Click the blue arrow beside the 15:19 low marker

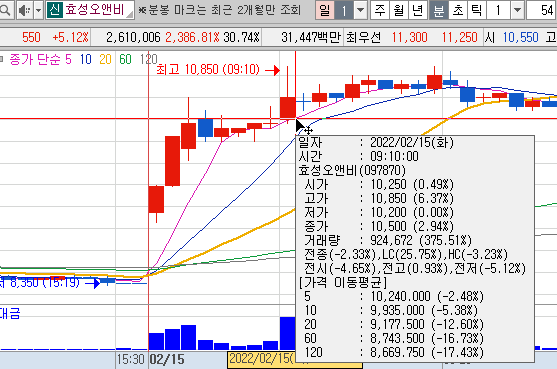click(x=92, y=283)
